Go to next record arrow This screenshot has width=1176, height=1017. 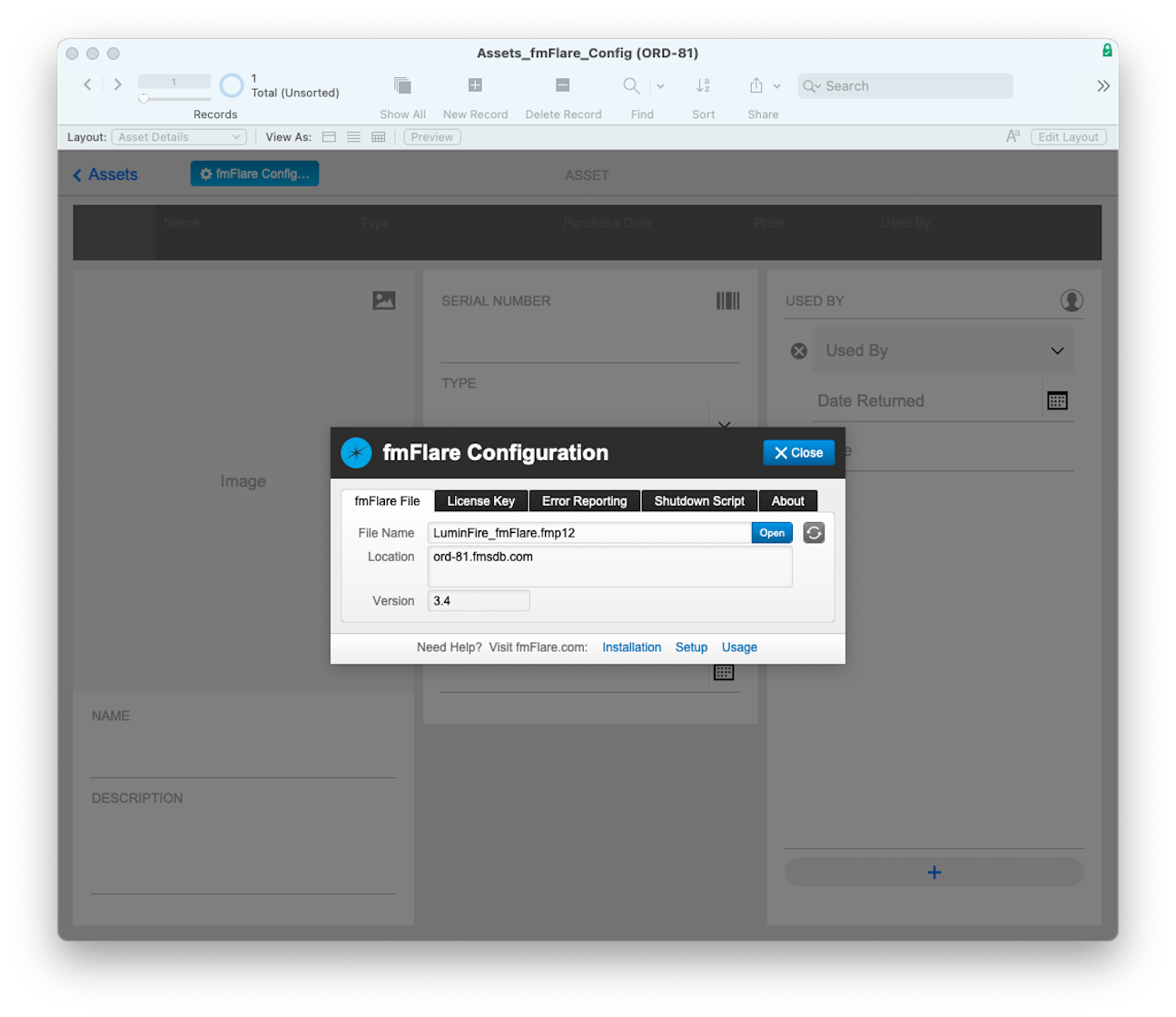click(x=118, y=84)
